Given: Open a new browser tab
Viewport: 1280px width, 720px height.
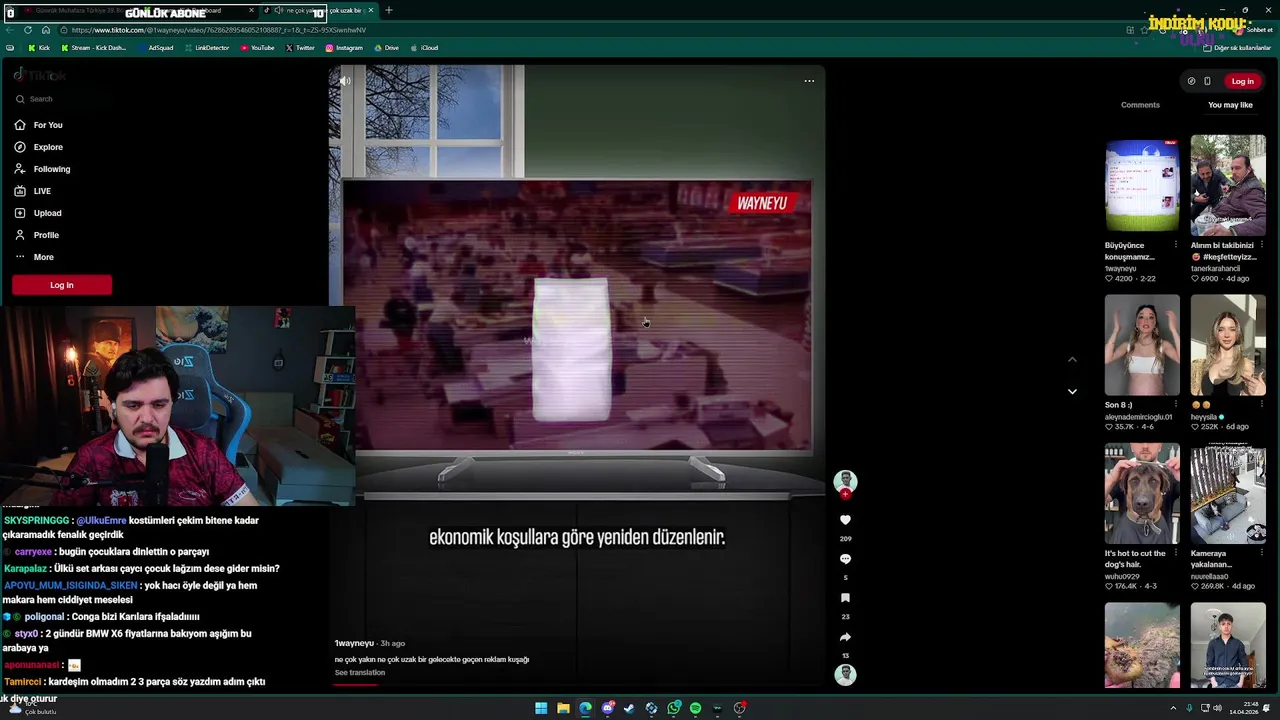Looking at the screenshot, I should [x=389, y=10].
